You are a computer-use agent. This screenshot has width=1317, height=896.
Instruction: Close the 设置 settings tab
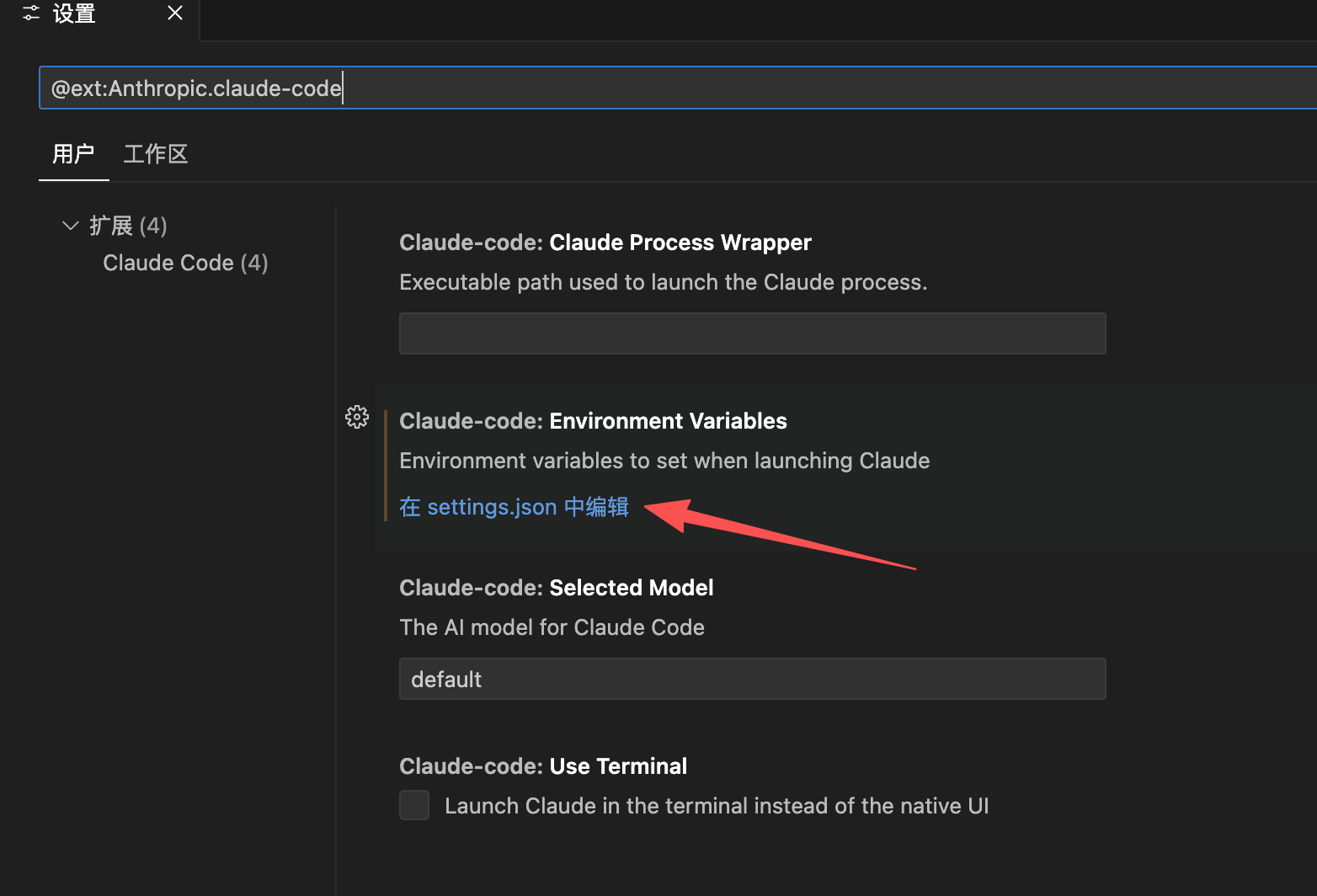pos(175,13)
